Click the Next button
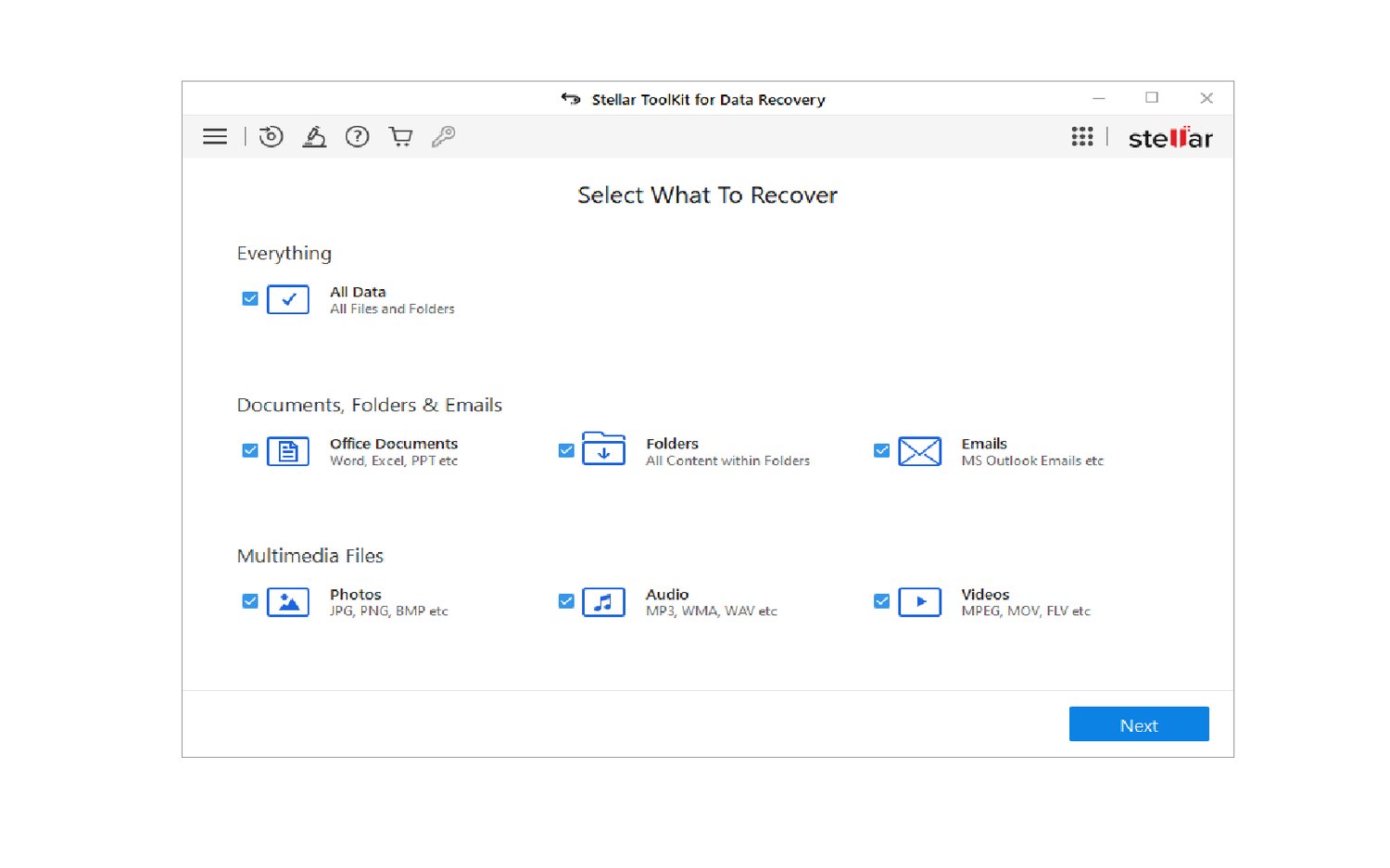Image resolution: width=1390 pixels, height=868 pixels. 1139,724
